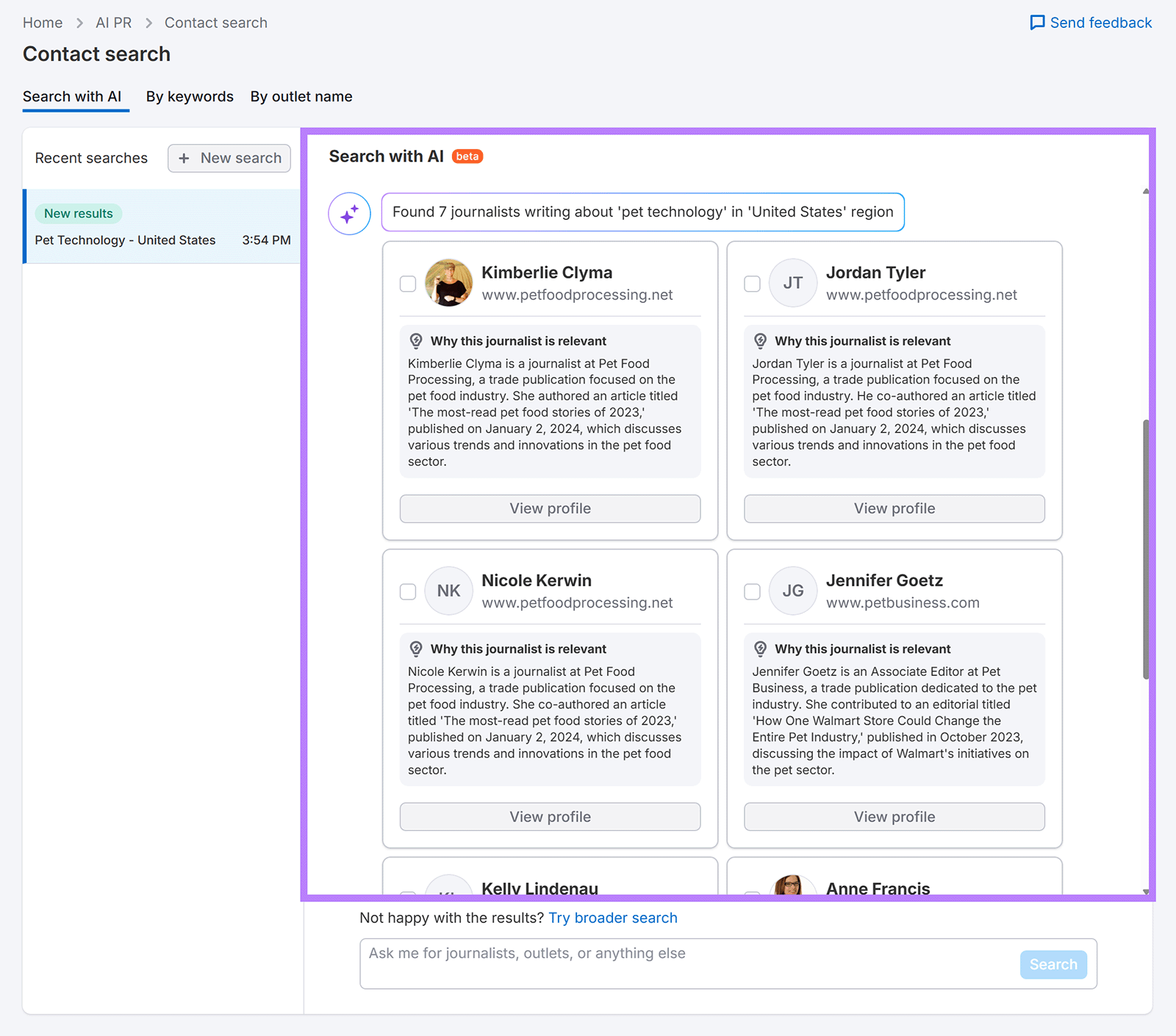The height and width of the screenshot is (1036, 1176).
Task: Click the beta badge next to heading
Action: 467,157
